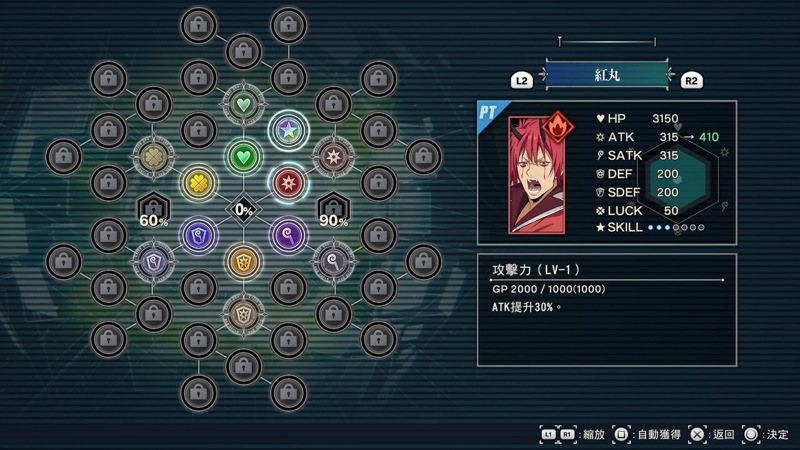The image size is (800, 450).
Task: Pick the blue shield defense node
Action: coord(198,235)
